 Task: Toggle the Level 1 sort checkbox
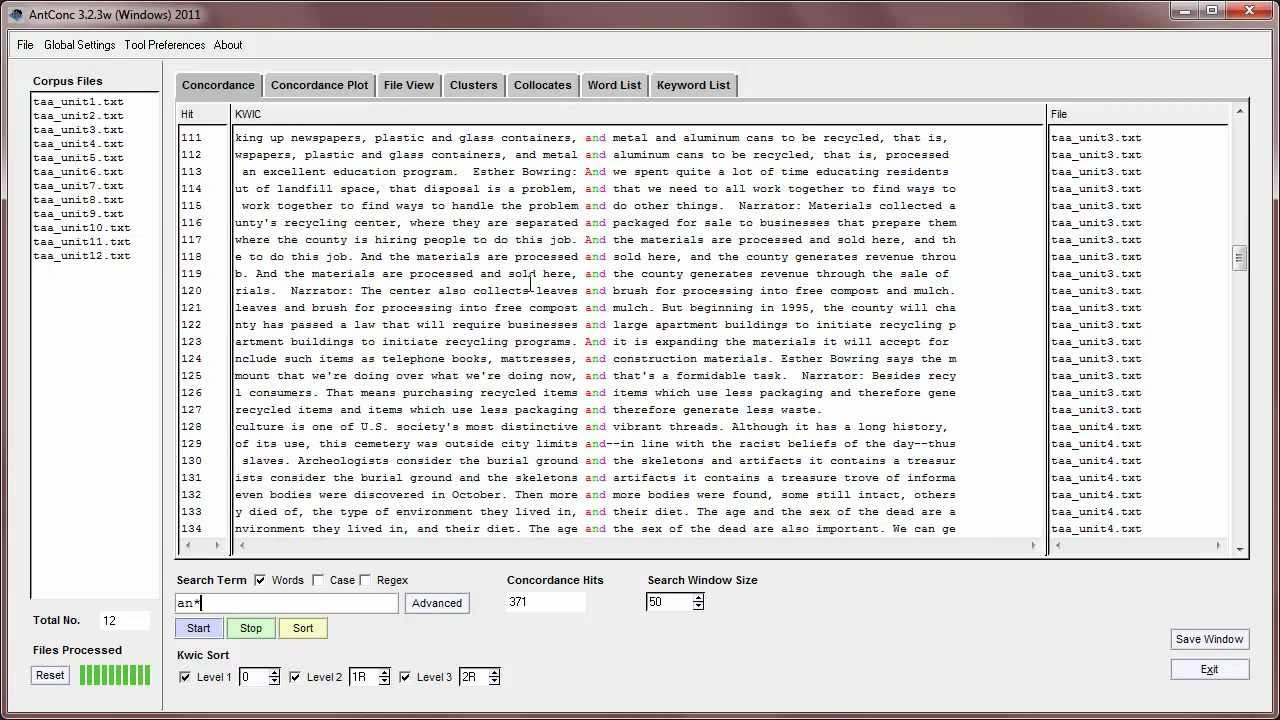coord(185,677)
